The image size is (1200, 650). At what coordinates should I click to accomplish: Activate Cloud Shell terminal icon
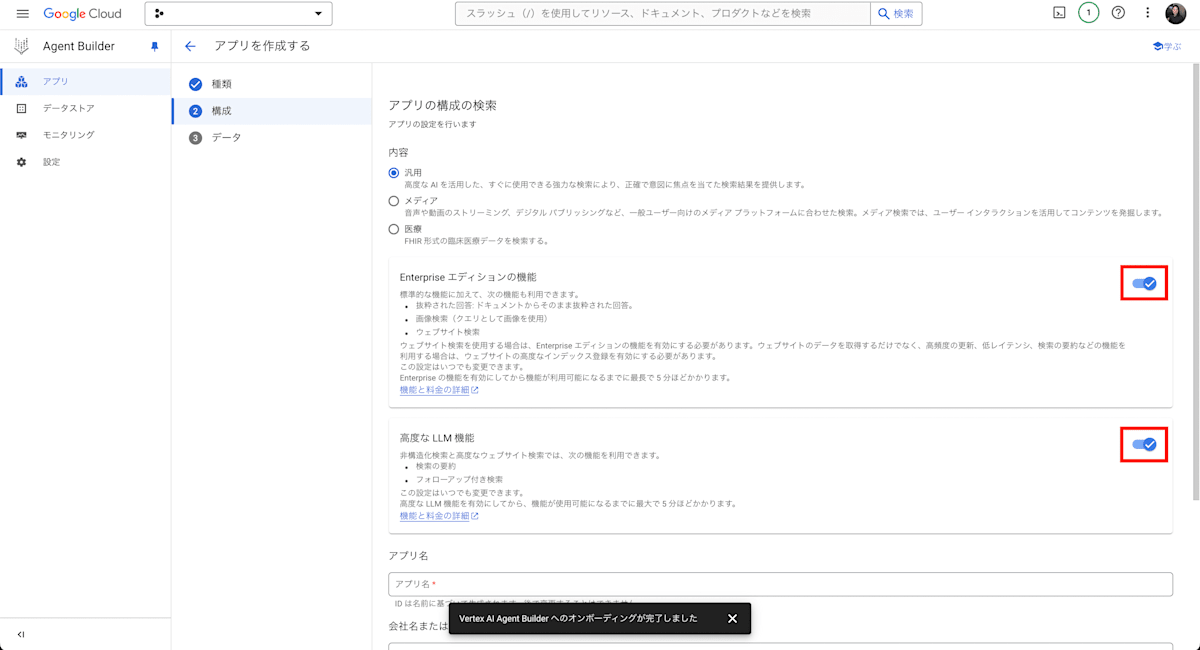tap(1060, 13)
